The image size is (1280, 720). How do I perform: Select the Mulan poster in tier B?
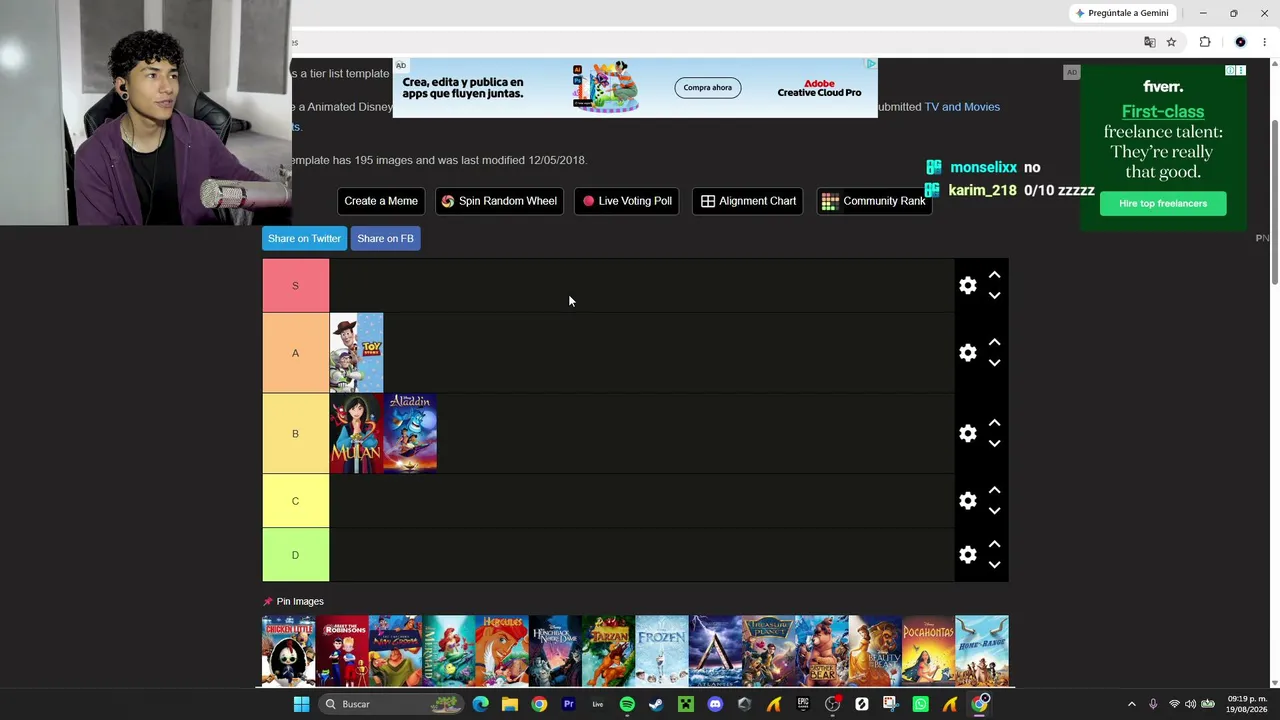(x=356, y=434)
